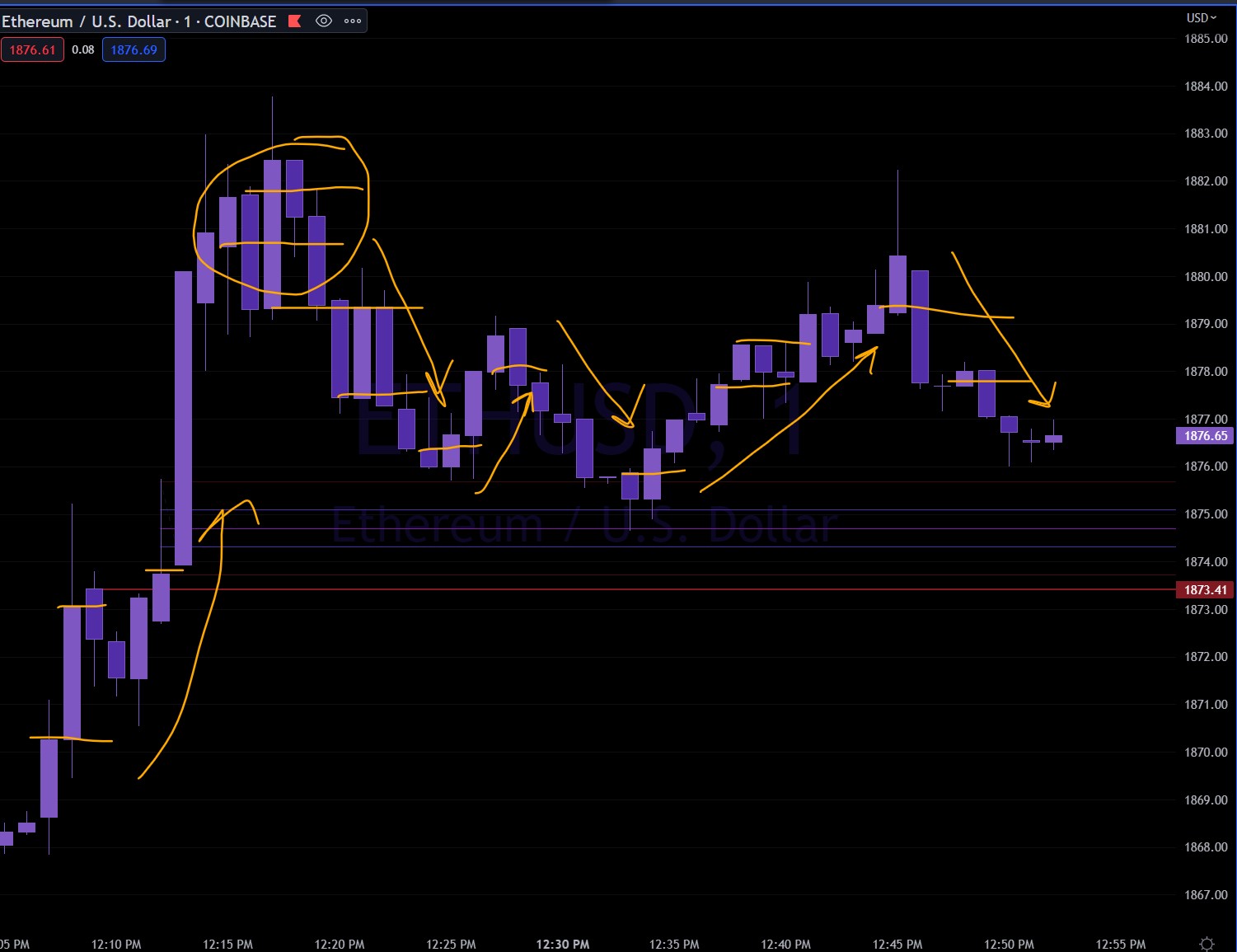The height and width of the screenshot is (952, 1237).
Task: Click the Ethereum / U.S. Dollar symbol title
Action: [86, 21]
